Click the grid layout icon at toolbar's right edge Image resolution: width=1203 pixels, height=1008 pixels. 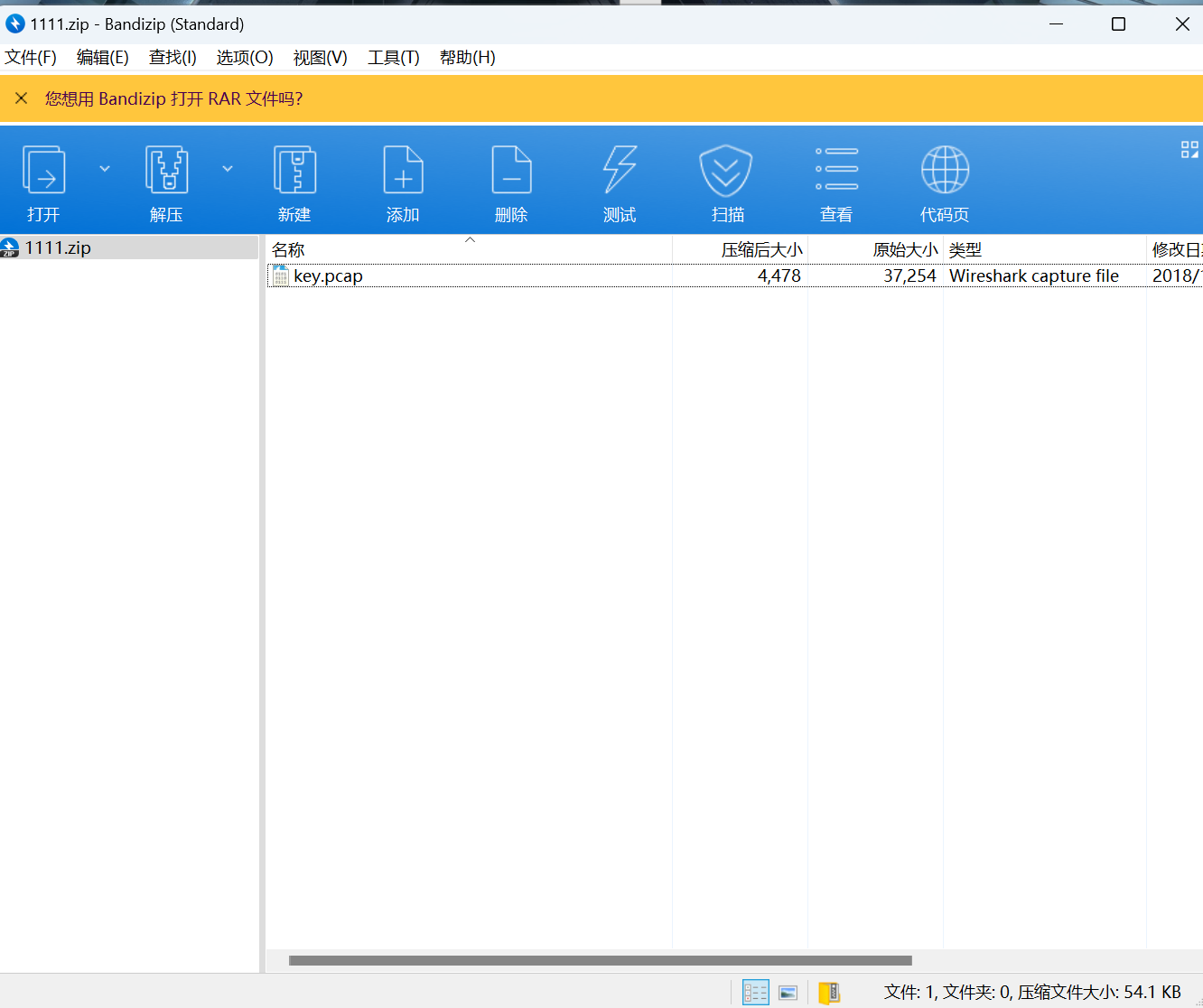click(1189, 150)
